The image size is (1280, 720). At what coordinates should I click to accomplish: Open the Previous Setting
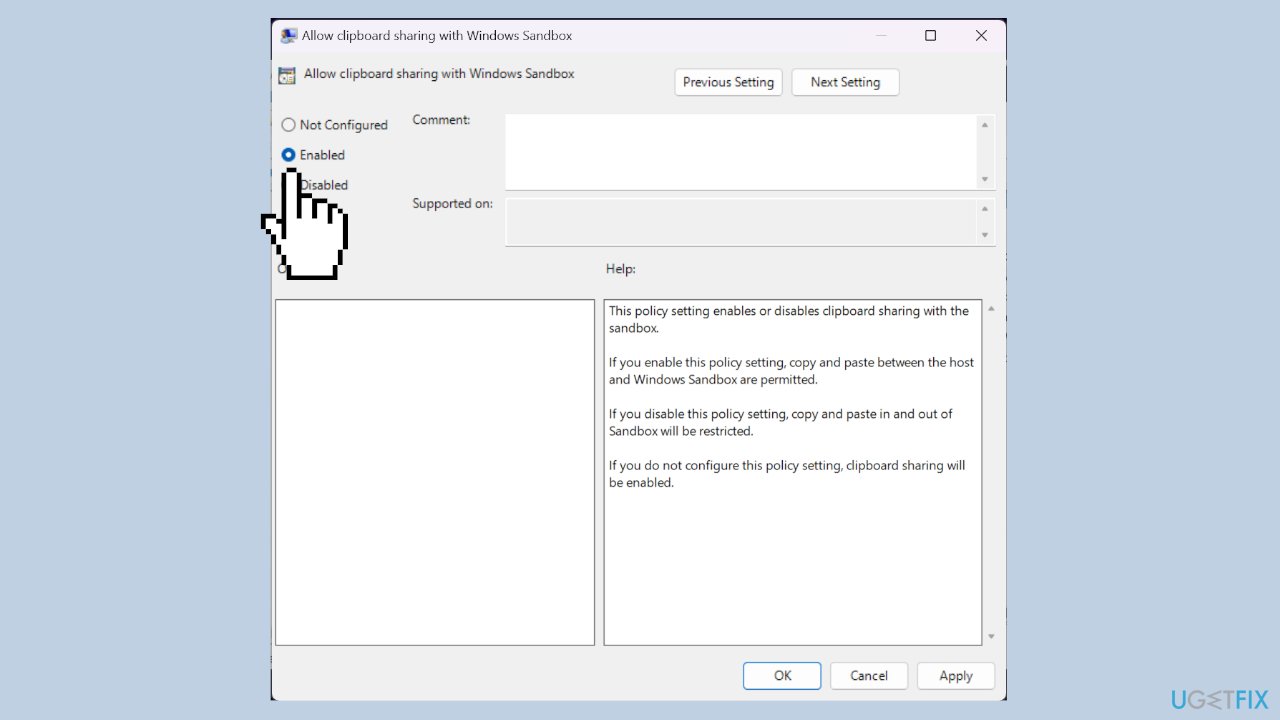click(729, 82)
